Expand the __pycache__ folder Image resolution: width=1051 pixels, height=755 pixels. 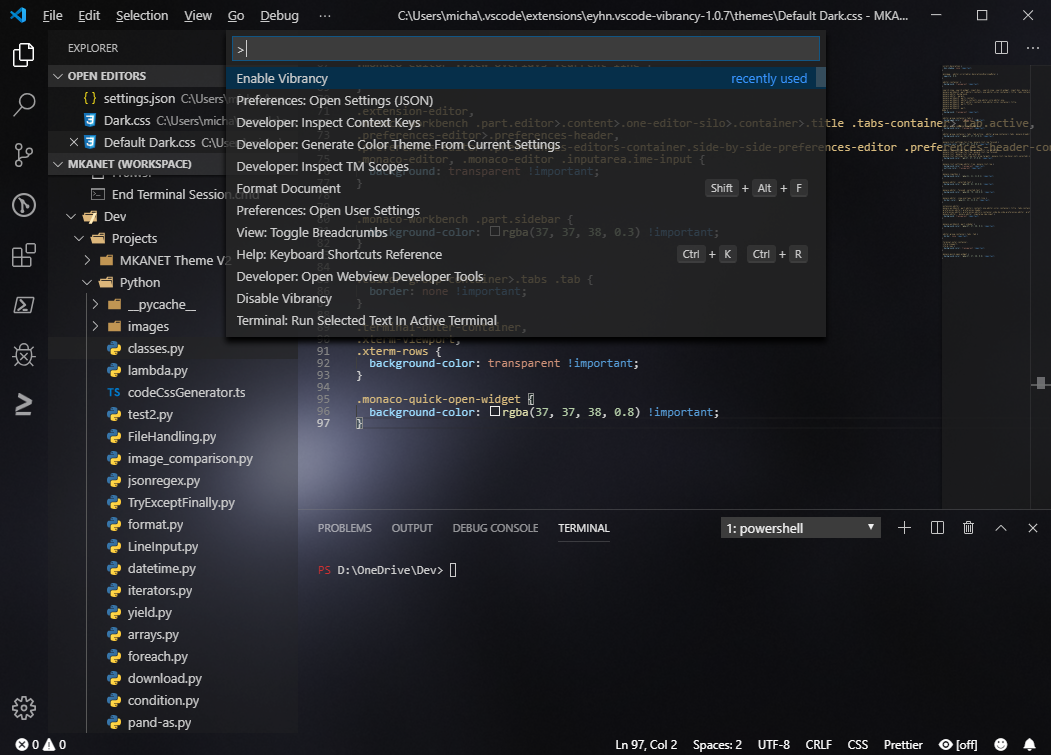95,304
